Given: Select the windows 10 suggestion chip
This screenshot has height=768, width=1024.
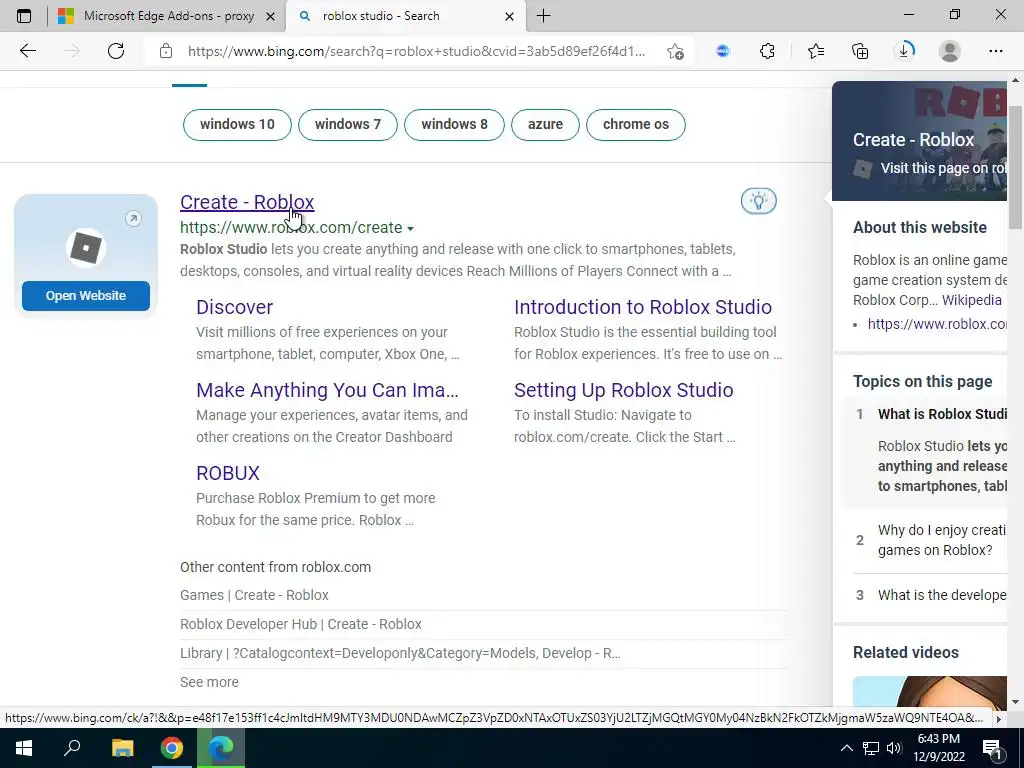Looking at the screenshot, I should (x=237, y=124).
